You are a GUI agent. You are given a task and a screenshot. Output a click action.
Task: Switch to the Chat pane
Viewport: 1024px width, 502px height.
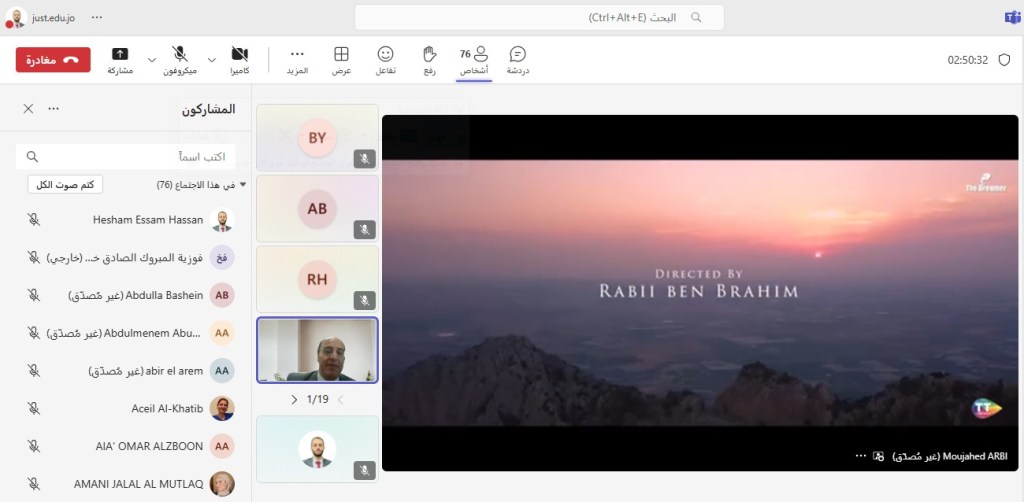[x=517, y=59]
